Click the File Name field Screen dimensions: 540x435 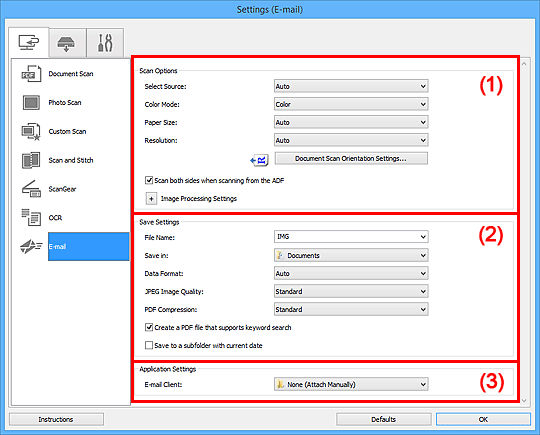click(351, 237)
